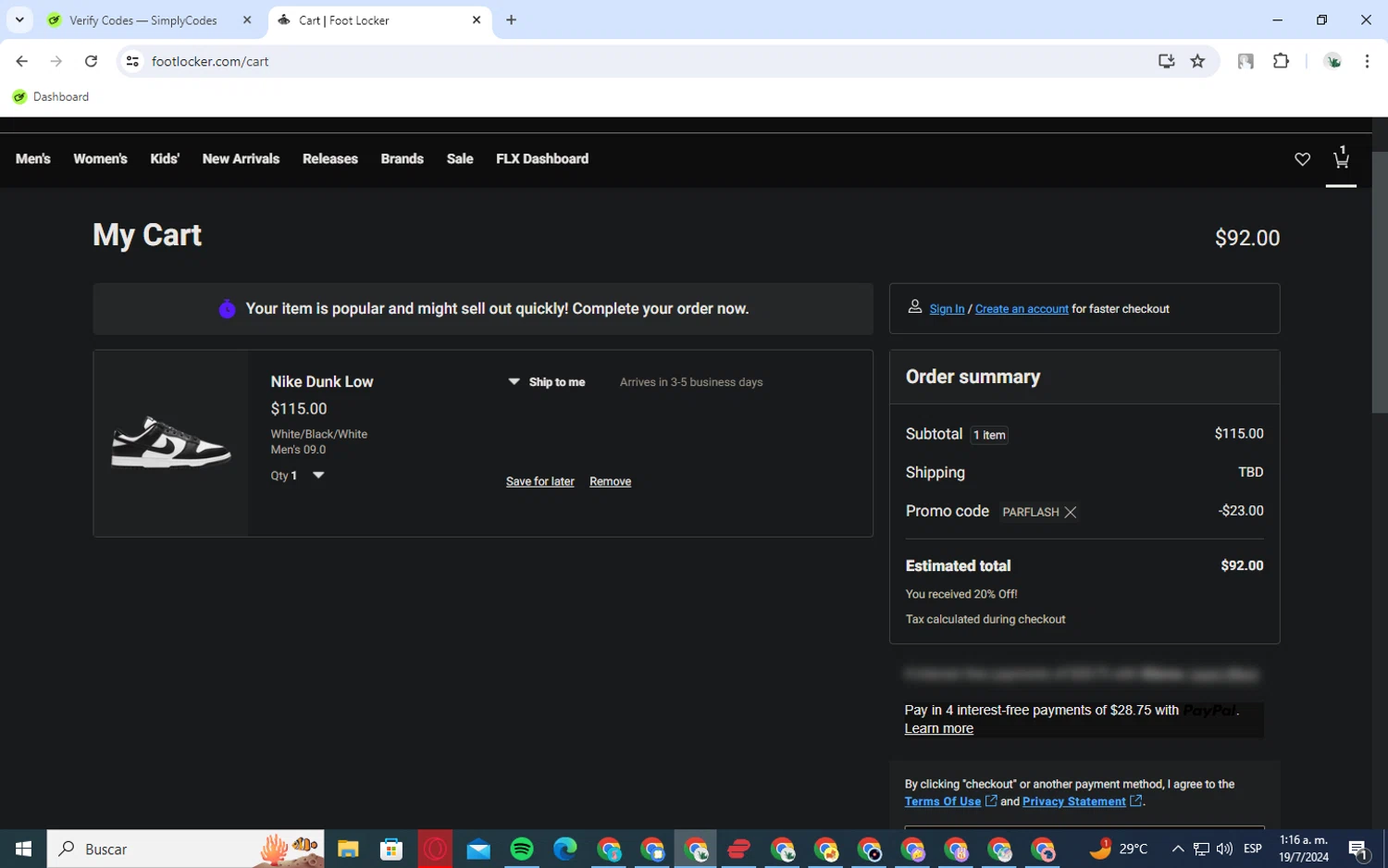The width and height of the screenshot is (1388, 868).
Task: Open a new browser tab
Action: pos(511,20)
